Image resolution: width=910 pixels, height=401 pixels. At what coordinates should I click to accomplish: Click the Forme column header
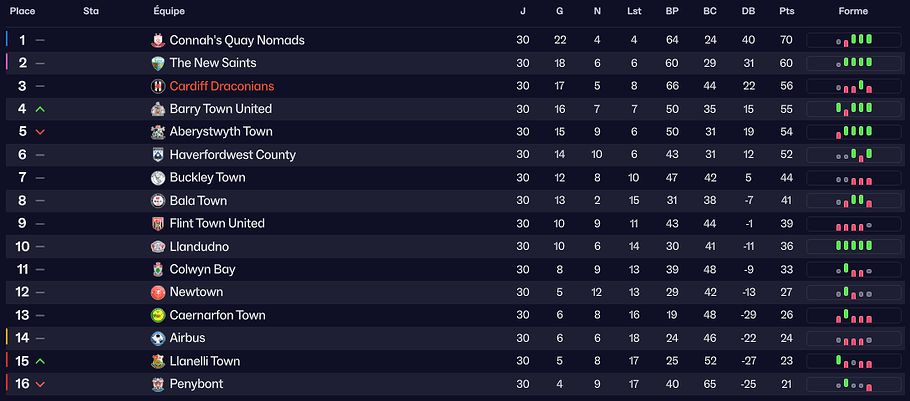pyautogui.click(x=853, y=11)
